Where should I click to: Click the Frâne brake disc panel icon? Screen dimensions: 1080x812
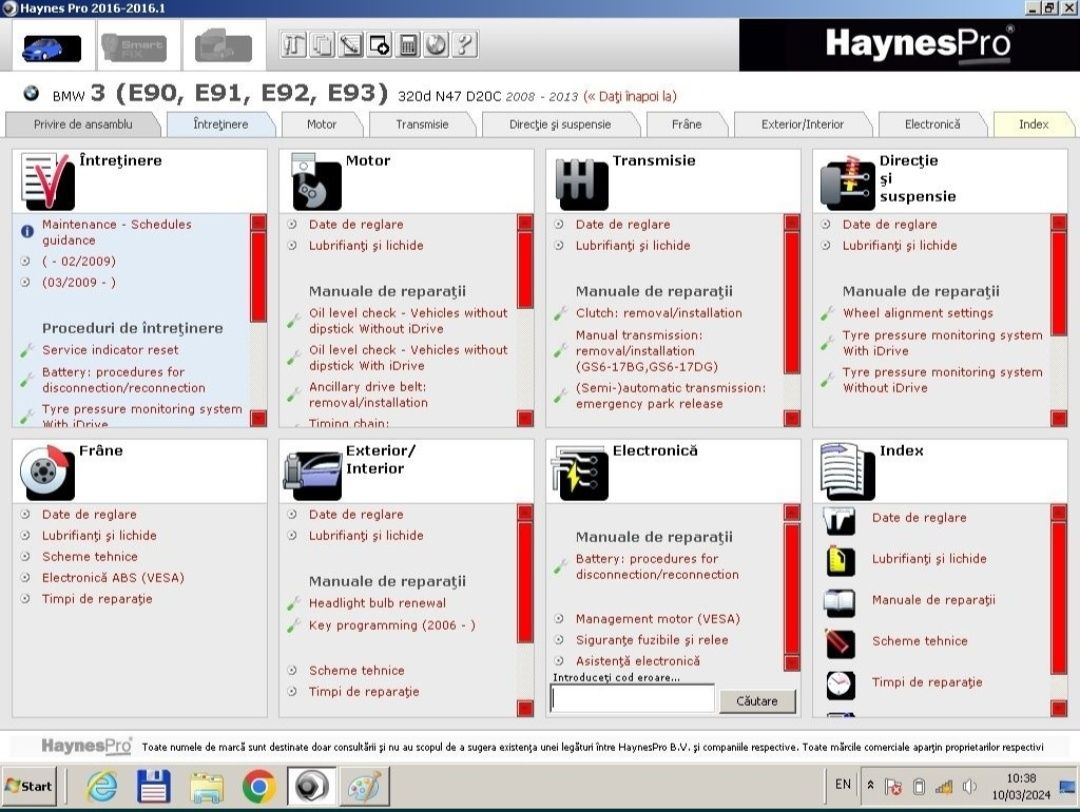click(x=47, y=472)
